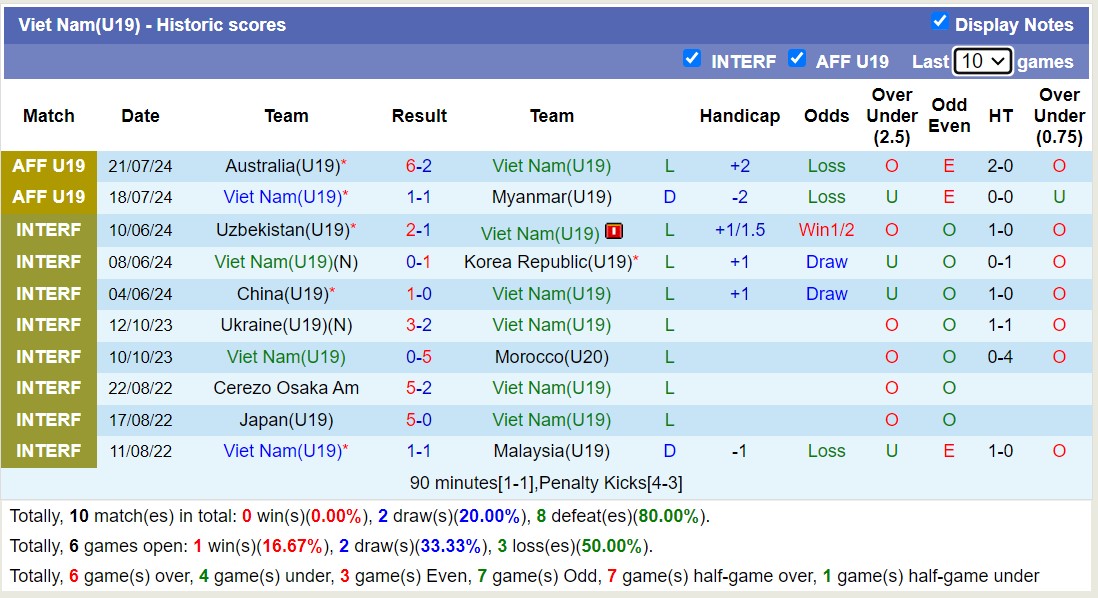Select Cerezo Osaka Am team link

pyautogui.click(x=286, y=388)
